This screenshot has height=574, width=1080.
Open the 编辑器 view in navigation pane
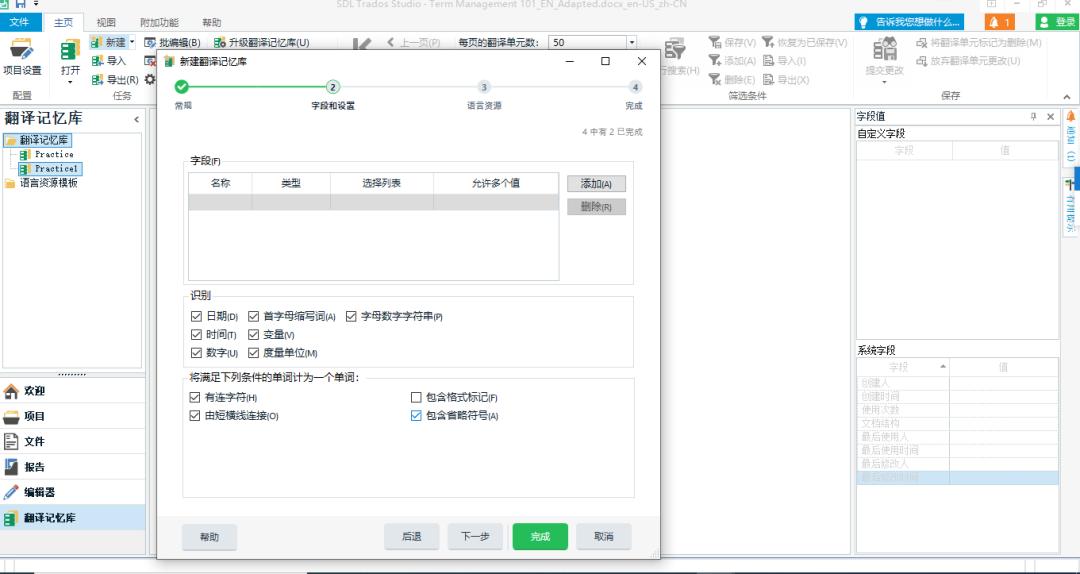[x=72, y=492]
